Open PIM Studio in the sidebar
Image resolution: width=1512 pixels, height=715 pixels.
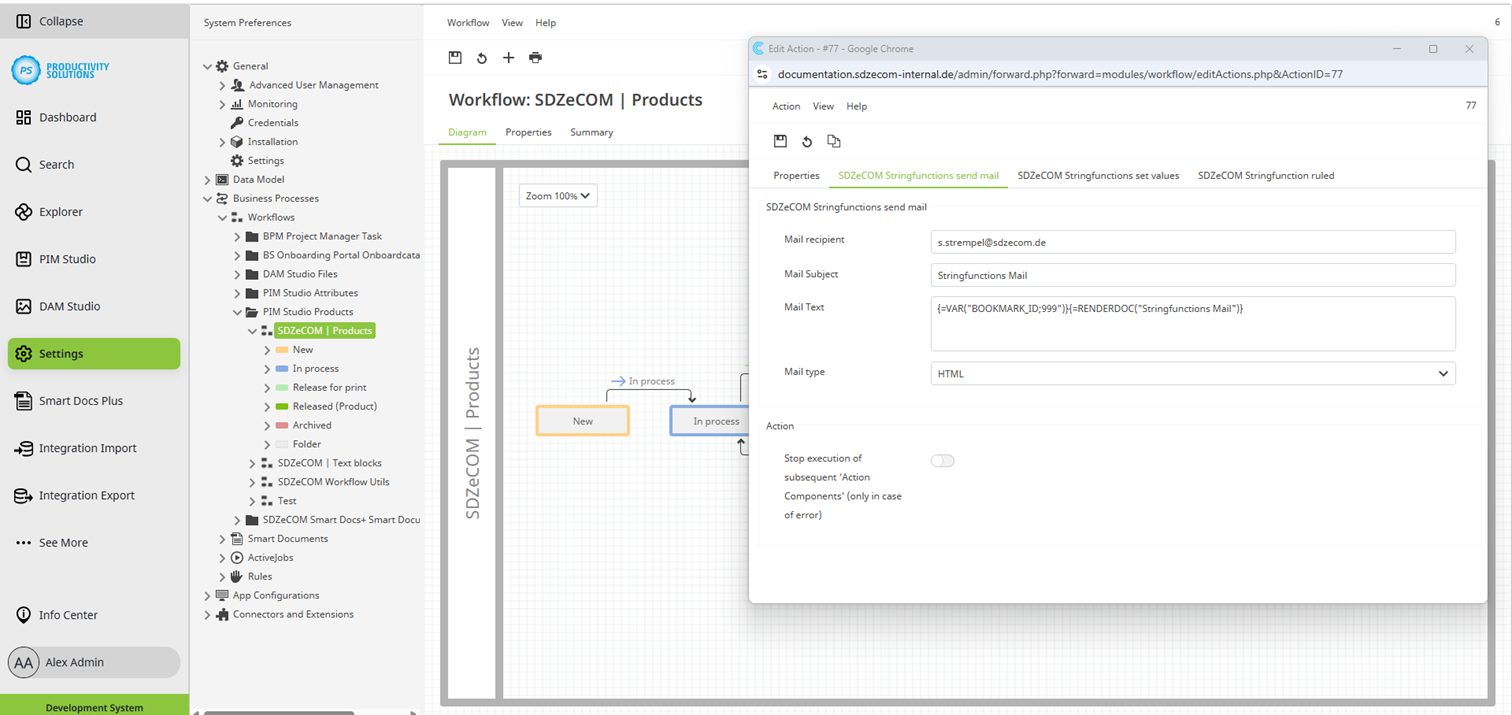pos(67,259)
